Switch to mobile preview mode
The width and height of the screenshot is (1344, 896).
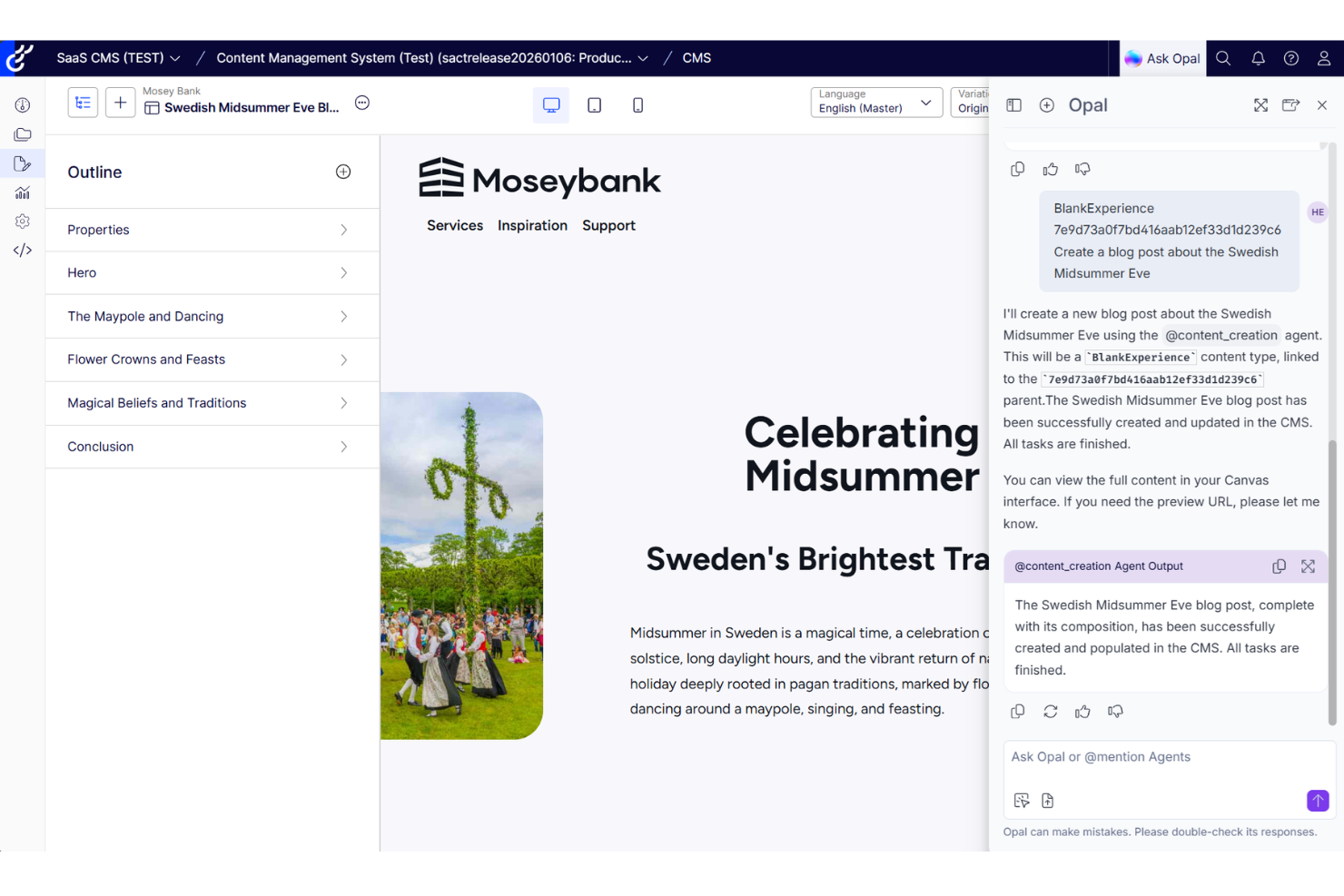pyautogui.click(x=638, y=104)
